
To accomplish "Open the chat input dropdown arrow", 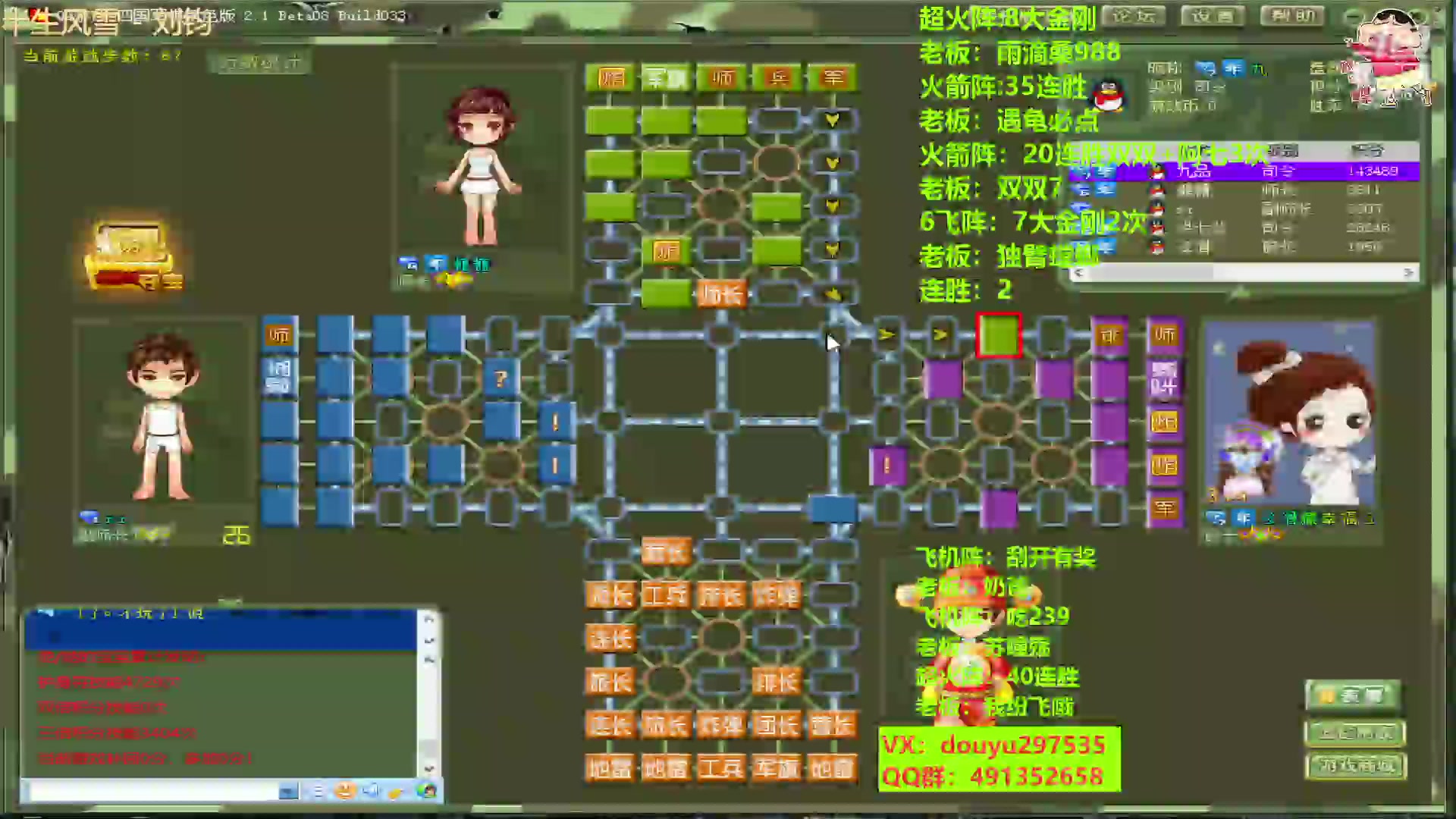I will (289, 791).
